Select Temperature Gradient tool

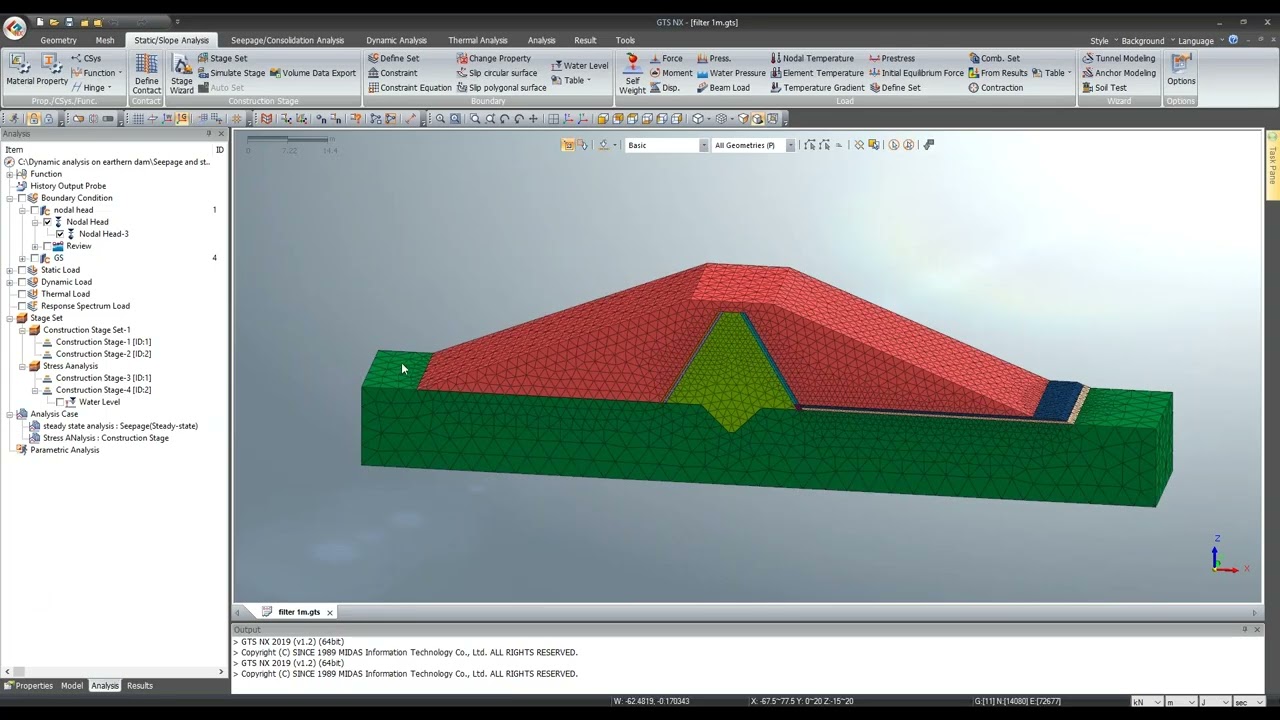(x=817, y=88)
